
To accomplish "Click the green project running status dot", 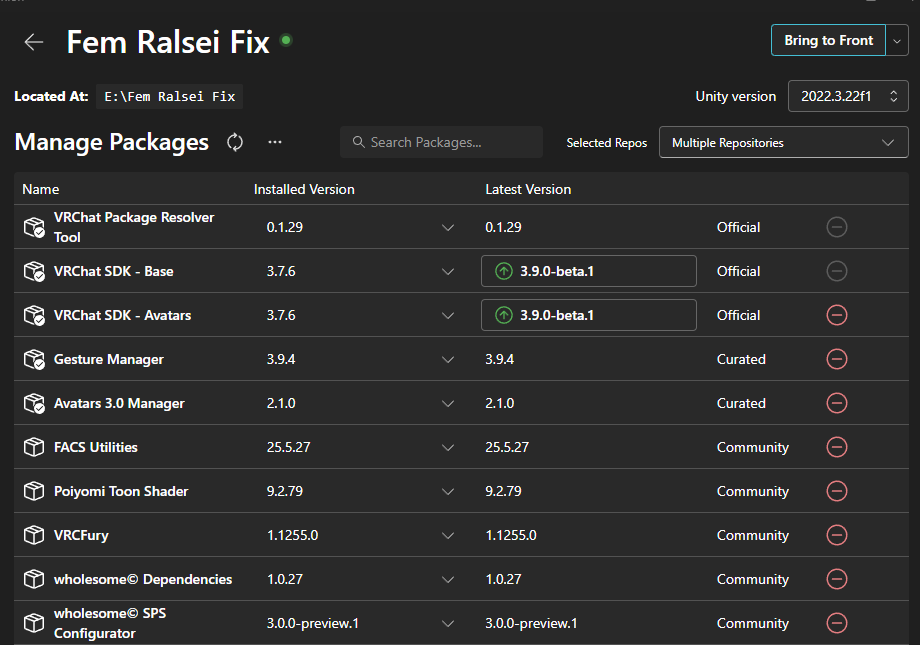I will [286, 40].
